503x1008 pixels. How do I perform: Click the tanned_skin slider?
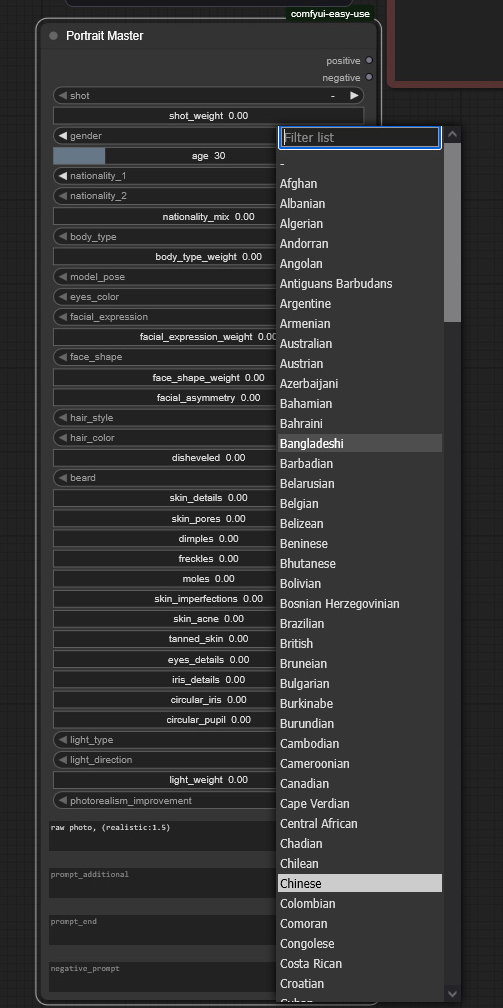coord(165,638)
